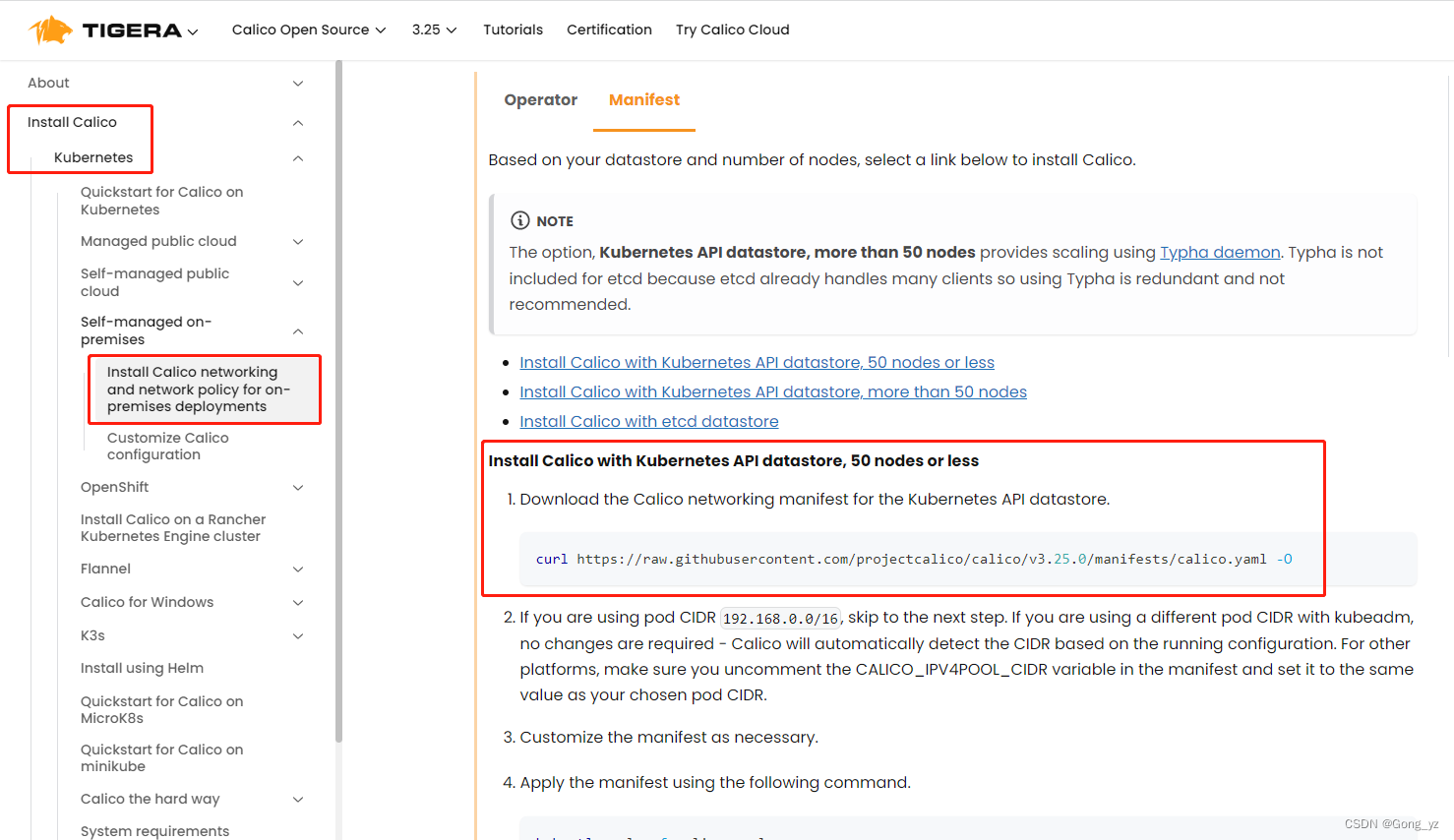The height and width of the screenshot is (840, 1454).
Task: Expand the About sidebar section
Action: click(298, 84)
